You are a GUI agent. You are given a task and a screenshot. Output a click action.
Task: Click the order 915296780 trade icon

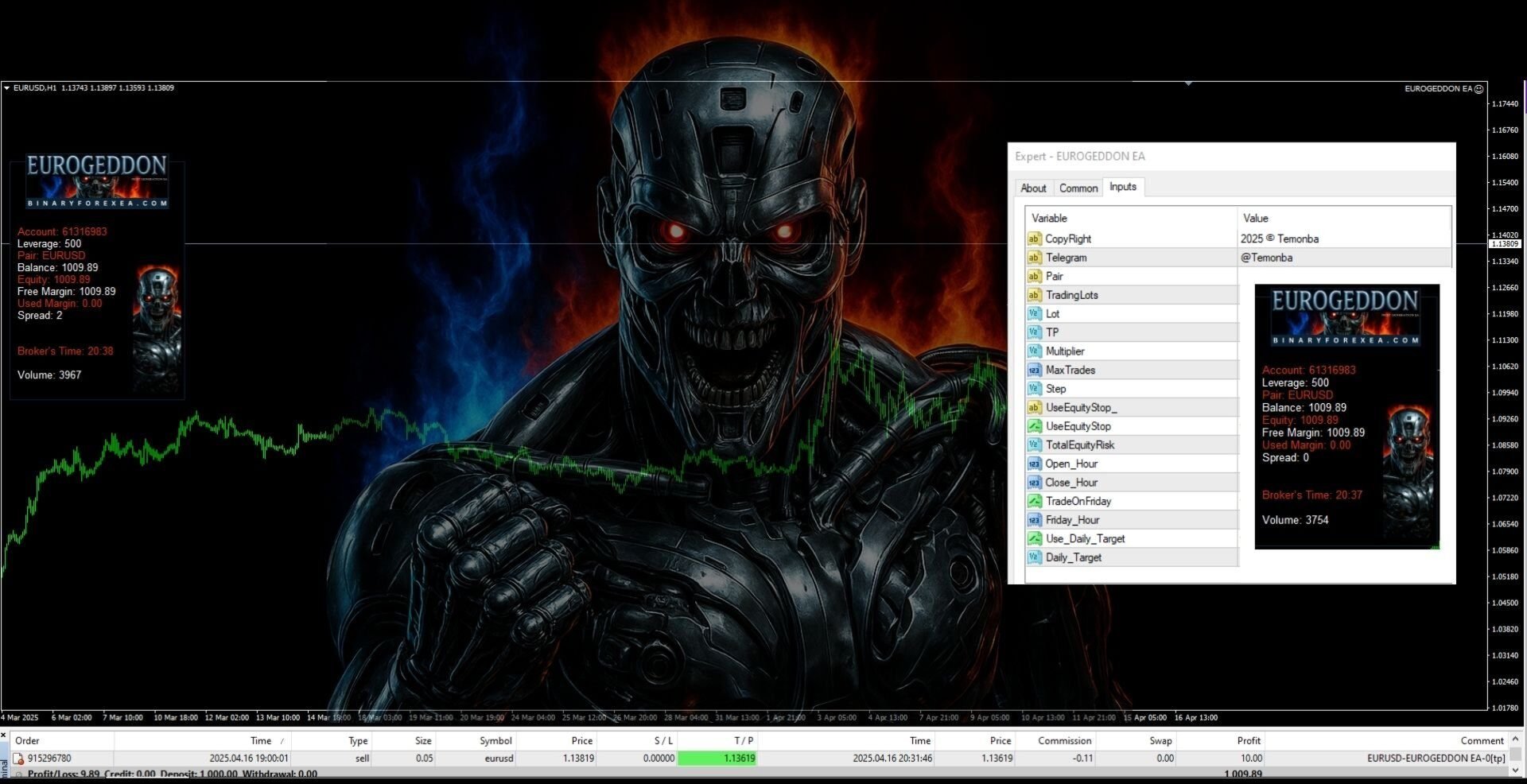click(x=17, y=759)
